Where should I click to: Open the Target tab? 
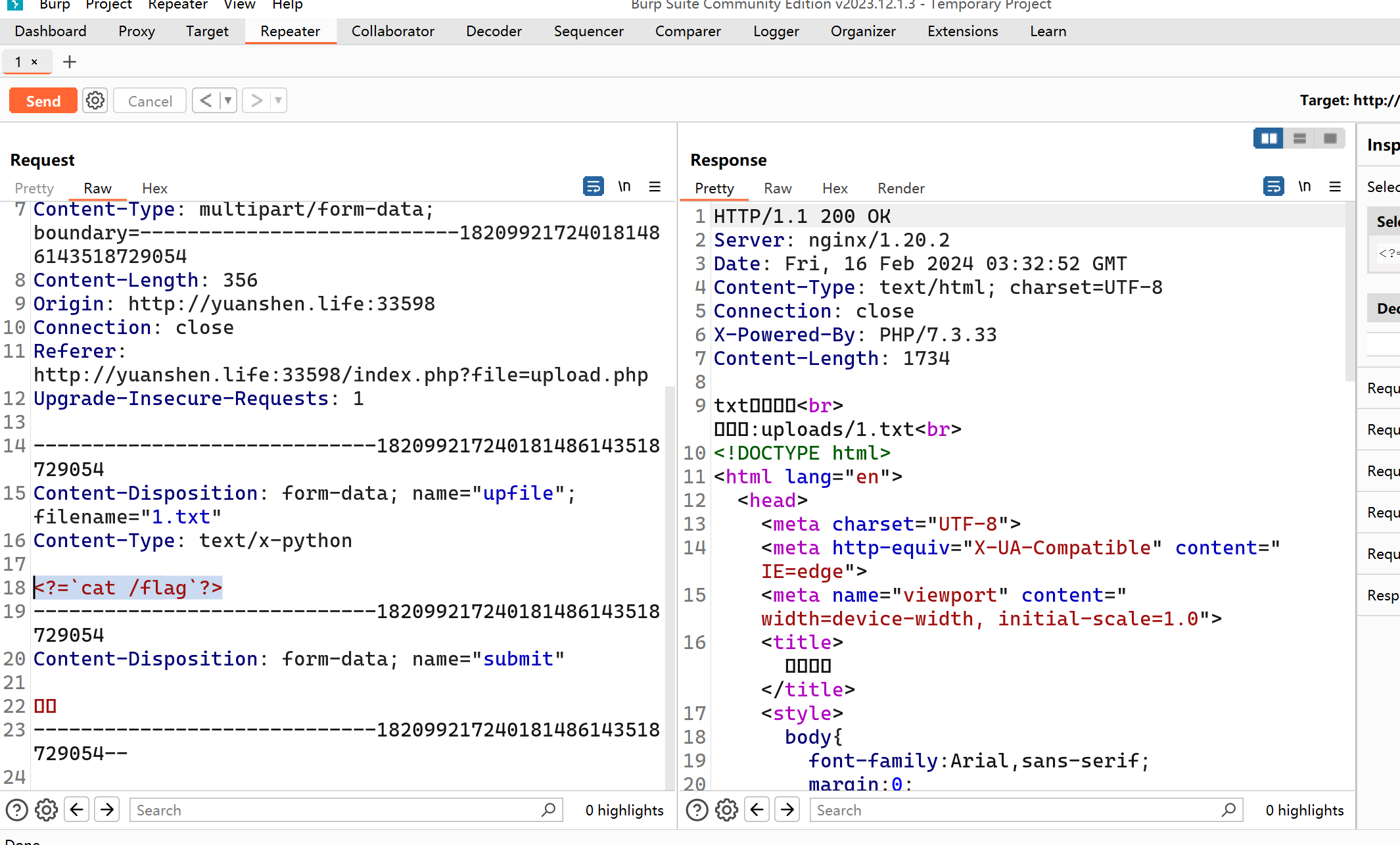tap(207, 31)
